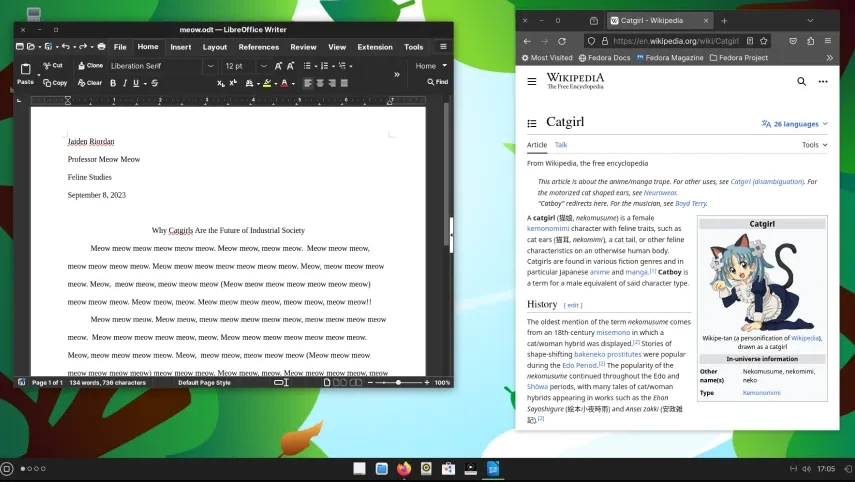Open the References tab
Image resolution: width=855 pixels, height=482 pixels.
tap(258, 47)
